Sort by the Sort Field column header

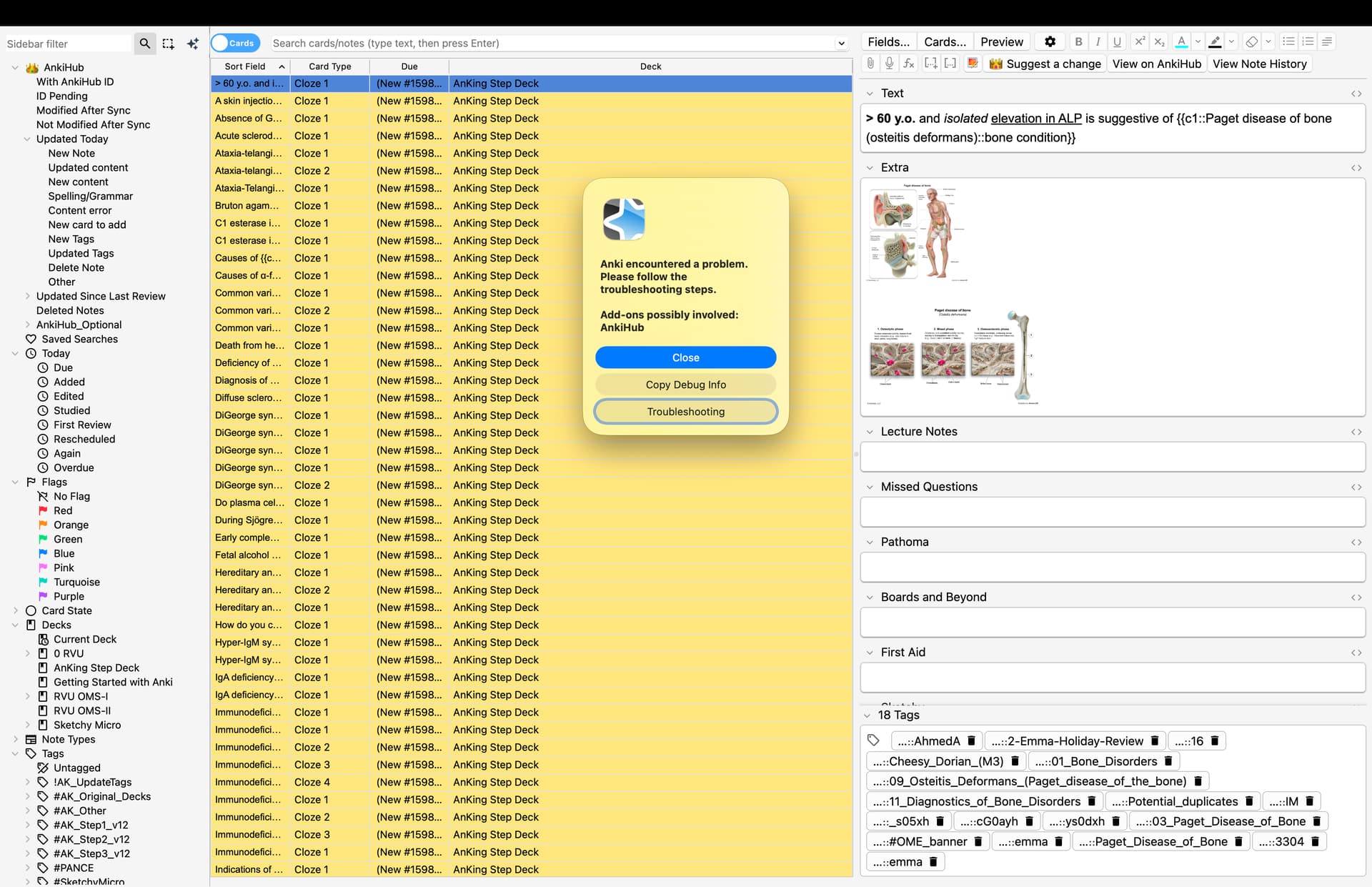[250, 66]
